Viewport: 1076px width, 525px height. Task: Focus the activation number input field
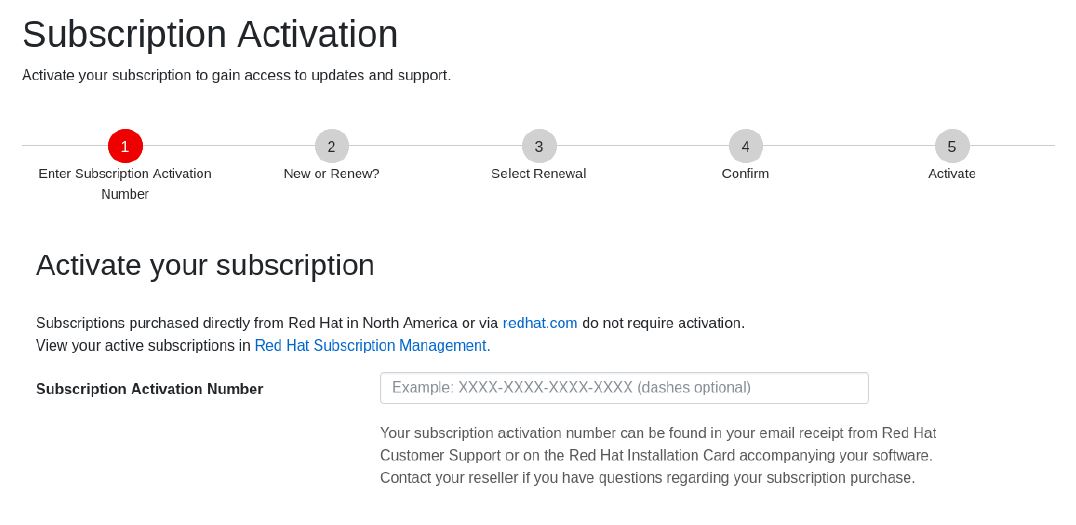click(x=624, y=388)
